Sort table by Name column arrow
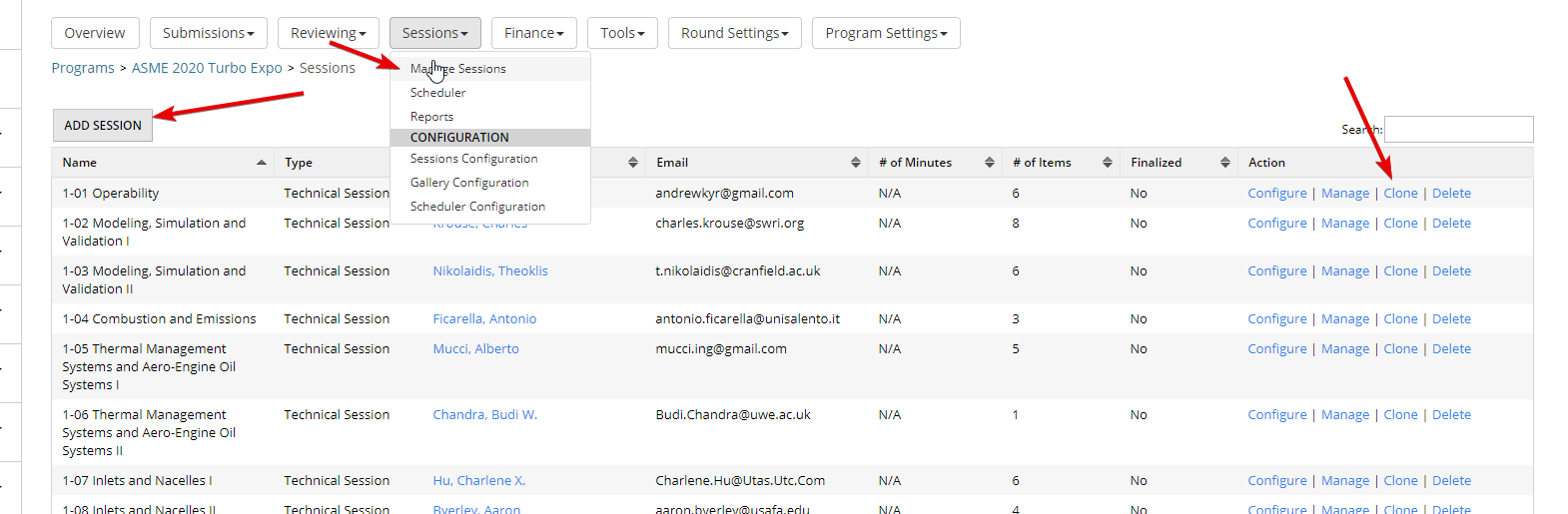The height and width of the screenshot is (514, 1568). tap(261, 163)
